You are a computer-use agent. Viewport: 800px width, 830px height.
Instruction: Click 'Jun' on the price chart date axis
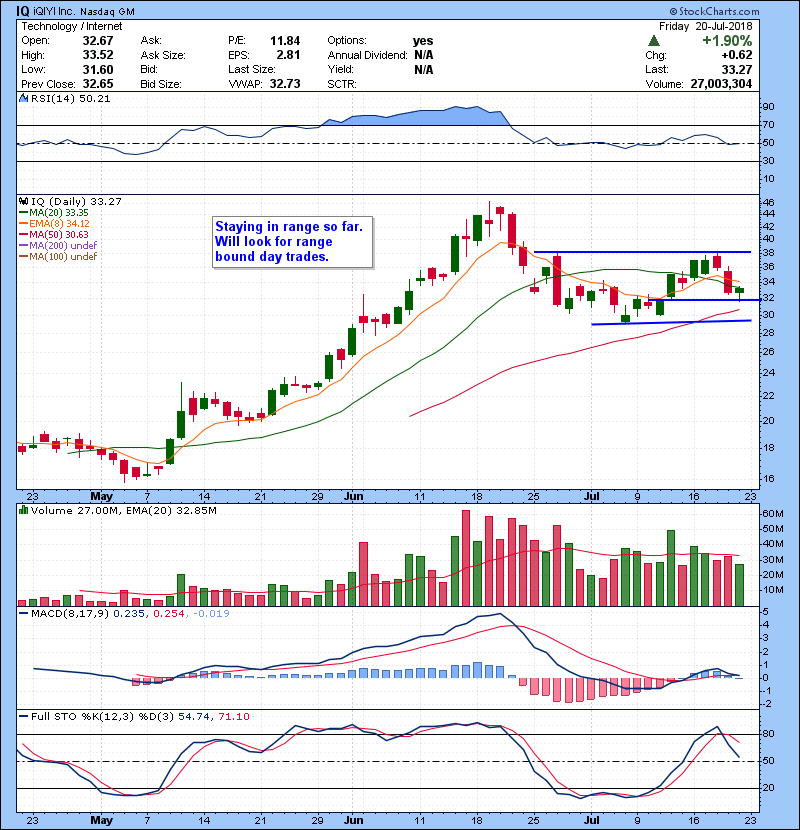[x=354, y=497]
